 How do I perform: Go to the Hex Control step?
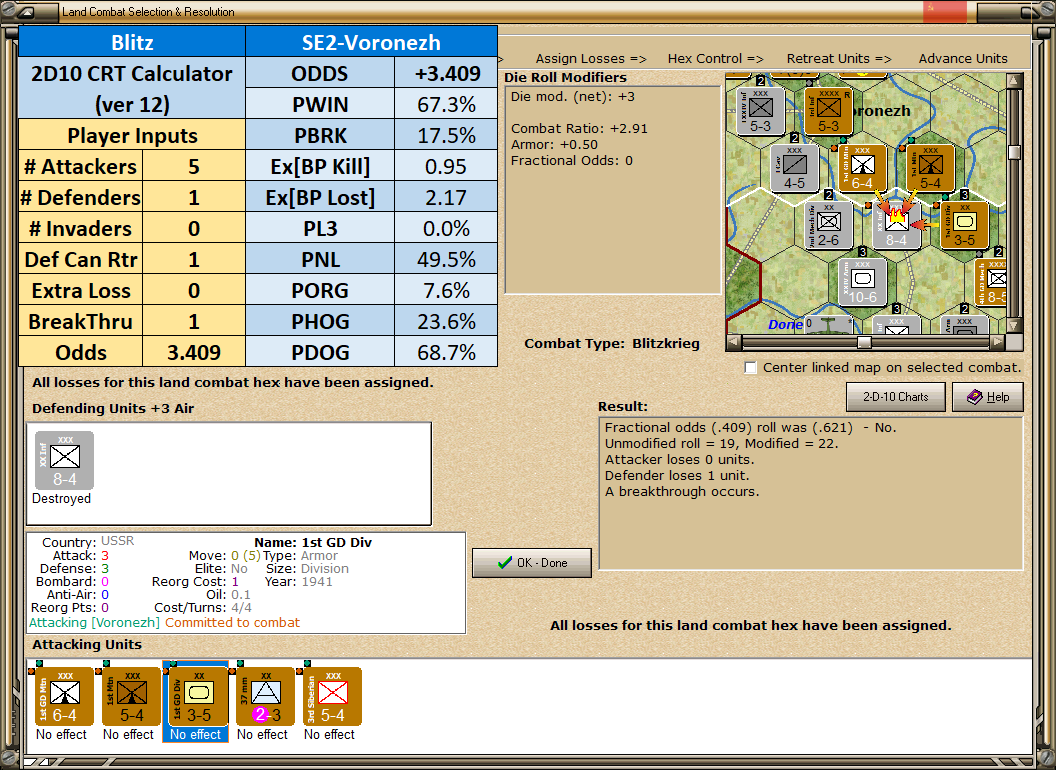(715, 59)
